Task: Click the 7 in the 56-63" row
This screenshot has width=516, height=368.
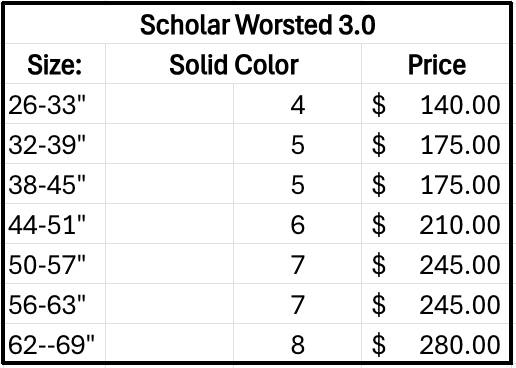Action: [297, 304]
